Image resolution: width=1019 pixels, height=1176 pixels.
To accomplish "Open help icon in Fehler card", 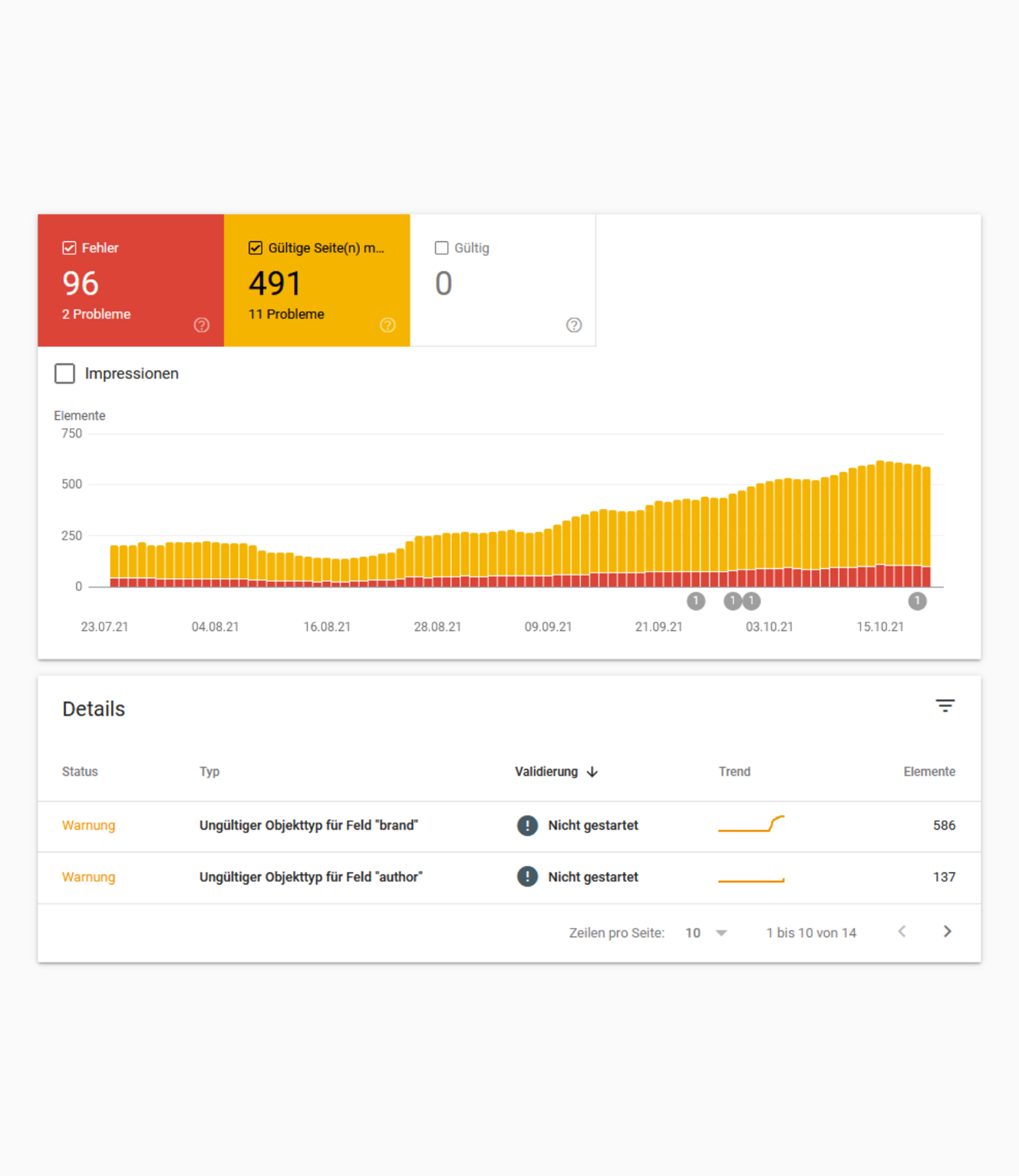I will [x=202, y=325].
